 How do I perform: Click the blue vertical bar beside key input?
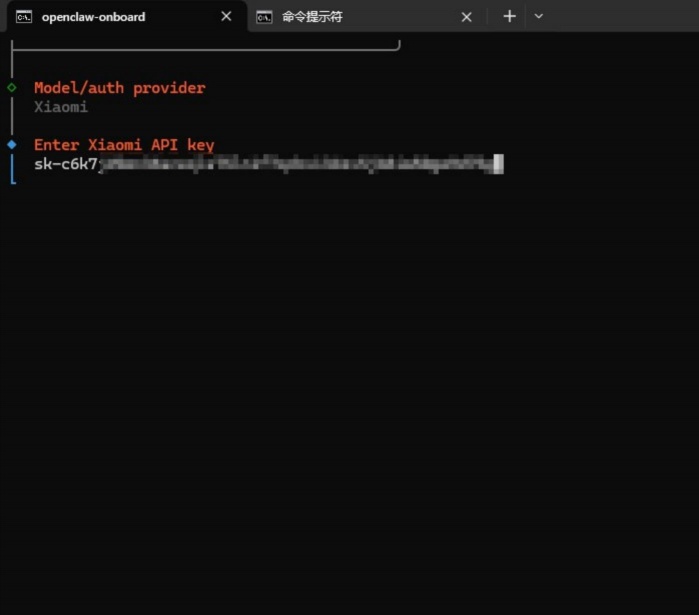pyautogui.click(x=12, y=169)
